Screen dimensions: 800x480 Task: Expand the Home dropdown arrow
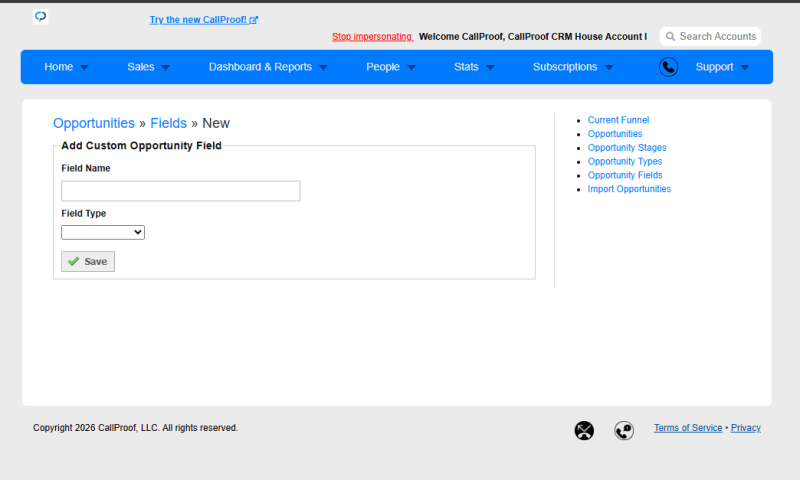85,67
